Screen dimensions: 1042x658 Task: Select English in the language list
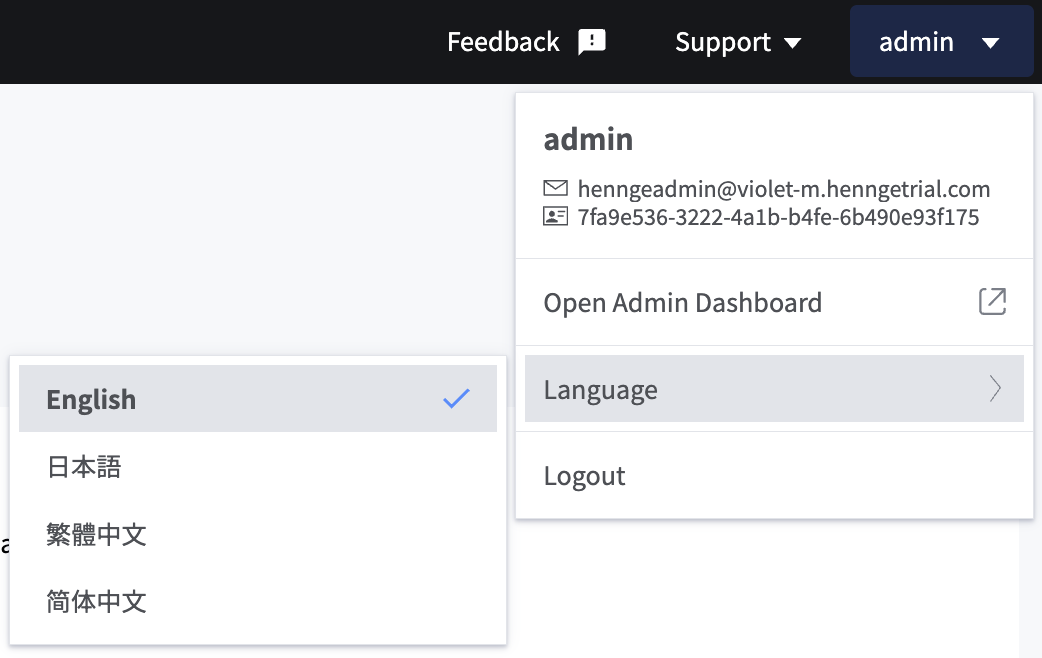click(x=258, y=399)
